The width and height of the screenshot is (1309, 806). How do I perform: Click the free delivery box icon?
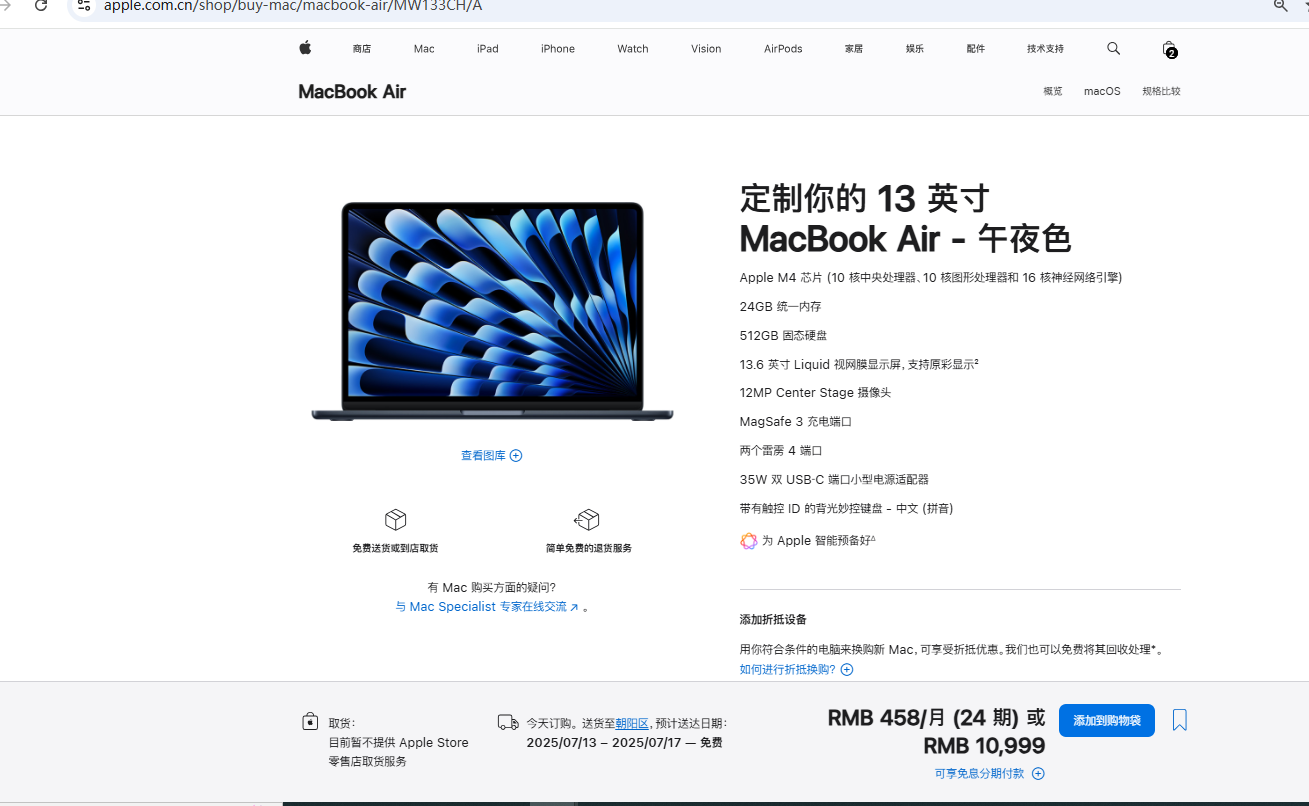tap(395, 520)
